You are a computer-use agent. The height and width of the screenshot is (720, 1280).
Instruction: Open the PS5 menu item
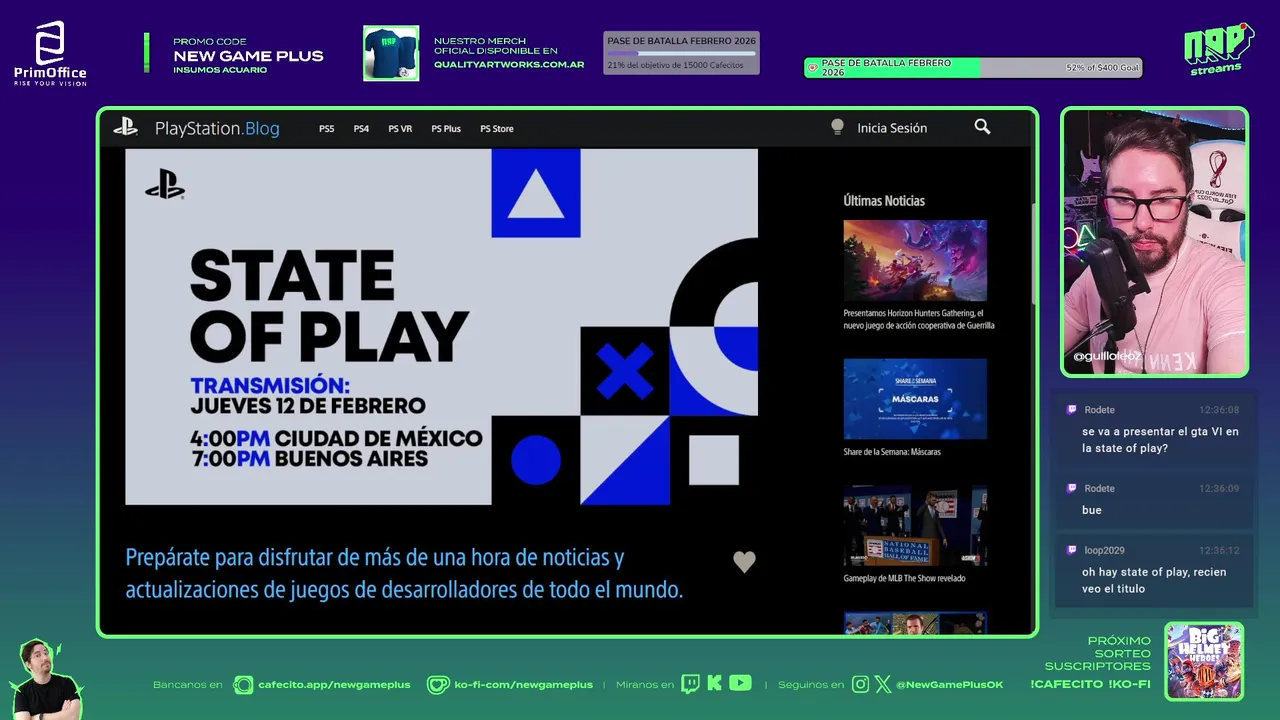[x=327, y=129]
